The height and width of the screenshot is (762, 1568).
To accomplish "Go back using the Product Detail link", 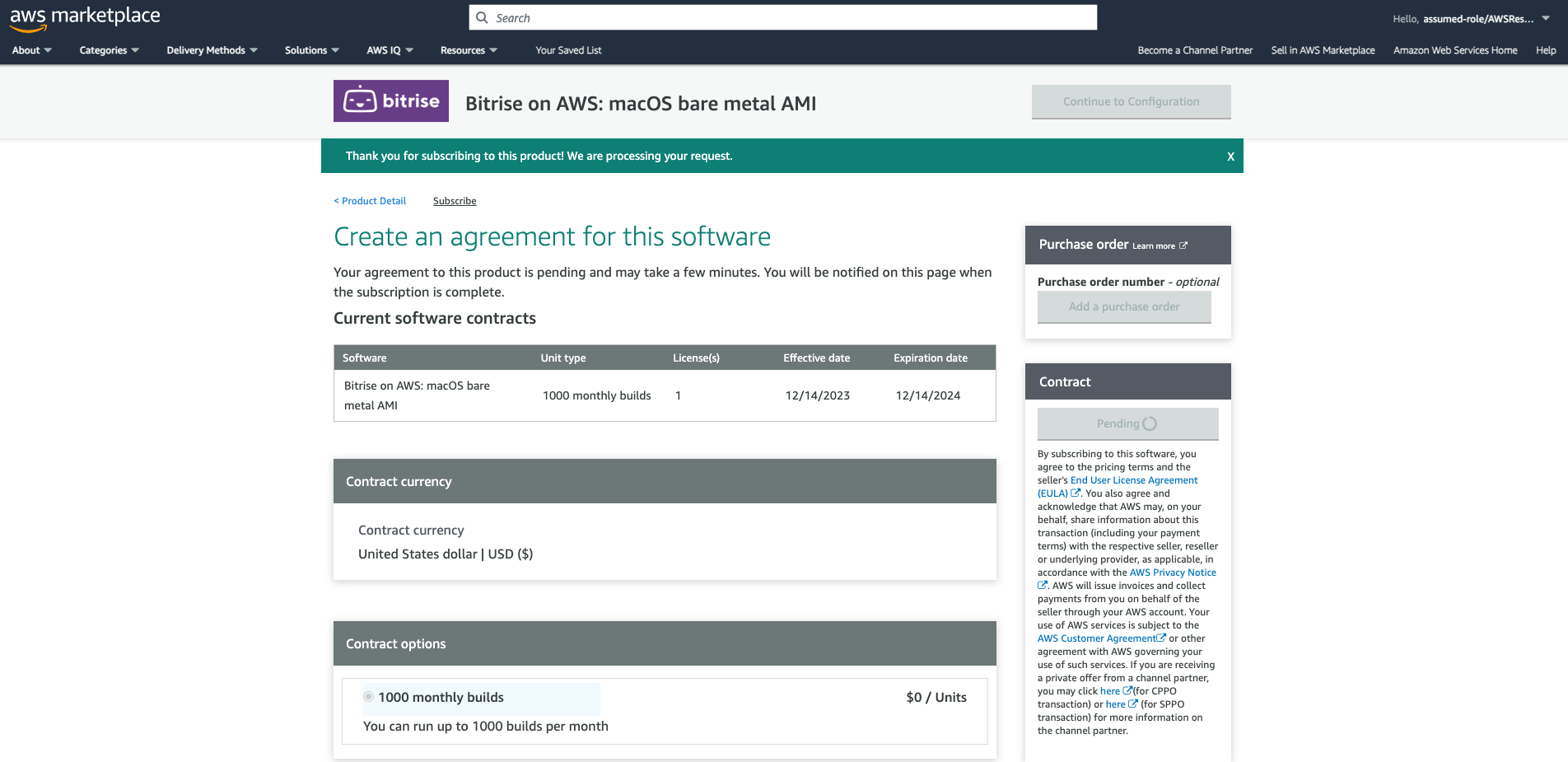I will pyautogui.click(x=369, y=200).
